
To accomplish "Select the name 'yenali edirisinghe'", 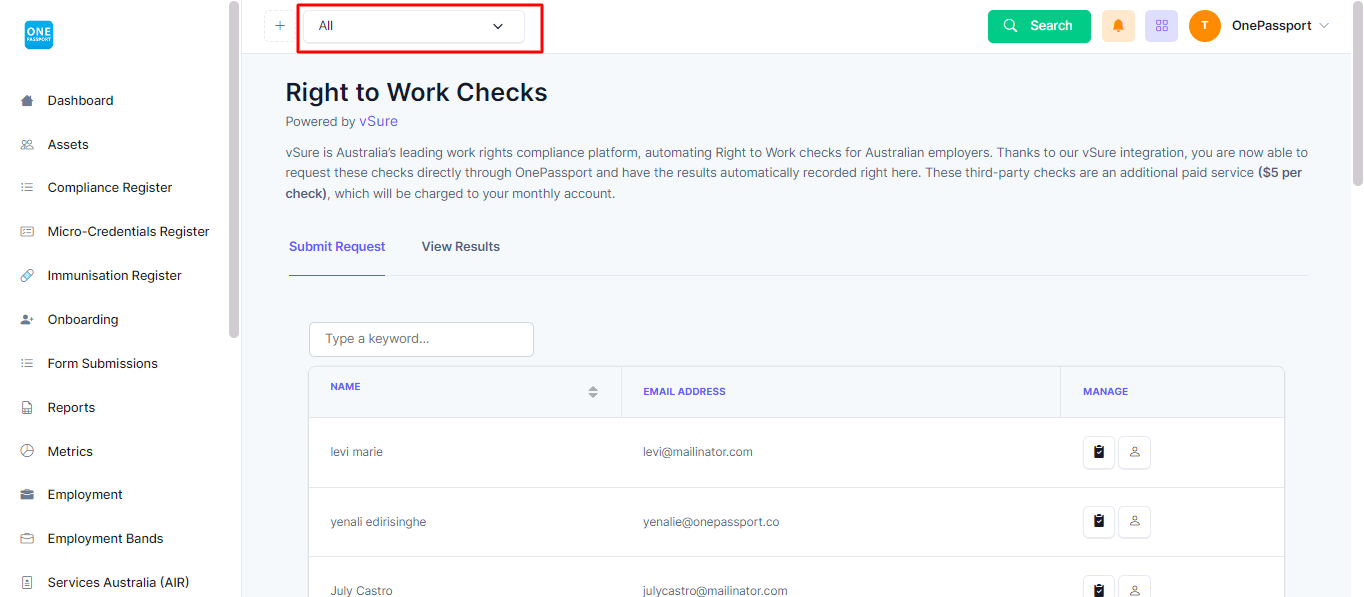I will pyautogui.click(x=378, y=522).
